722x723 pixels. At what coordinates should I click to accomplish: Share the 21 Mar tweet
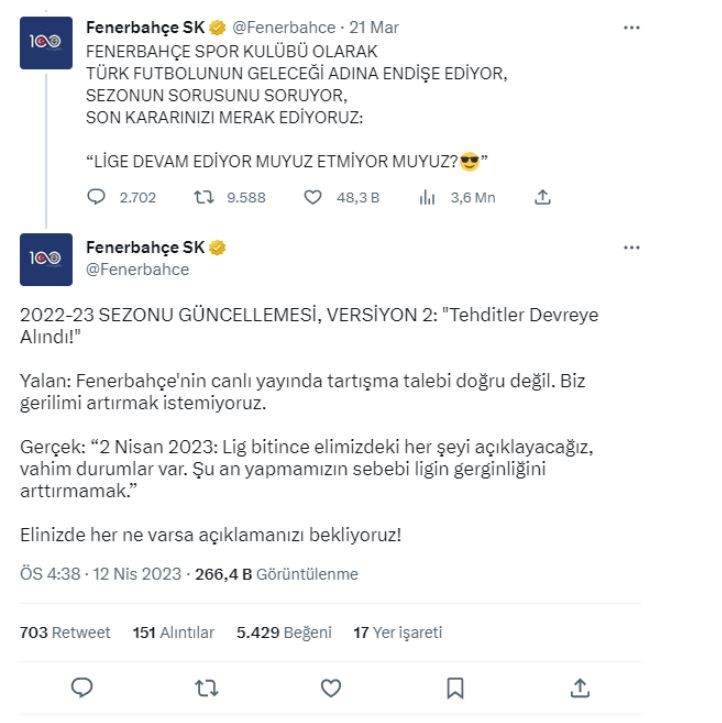coord(543,197)
